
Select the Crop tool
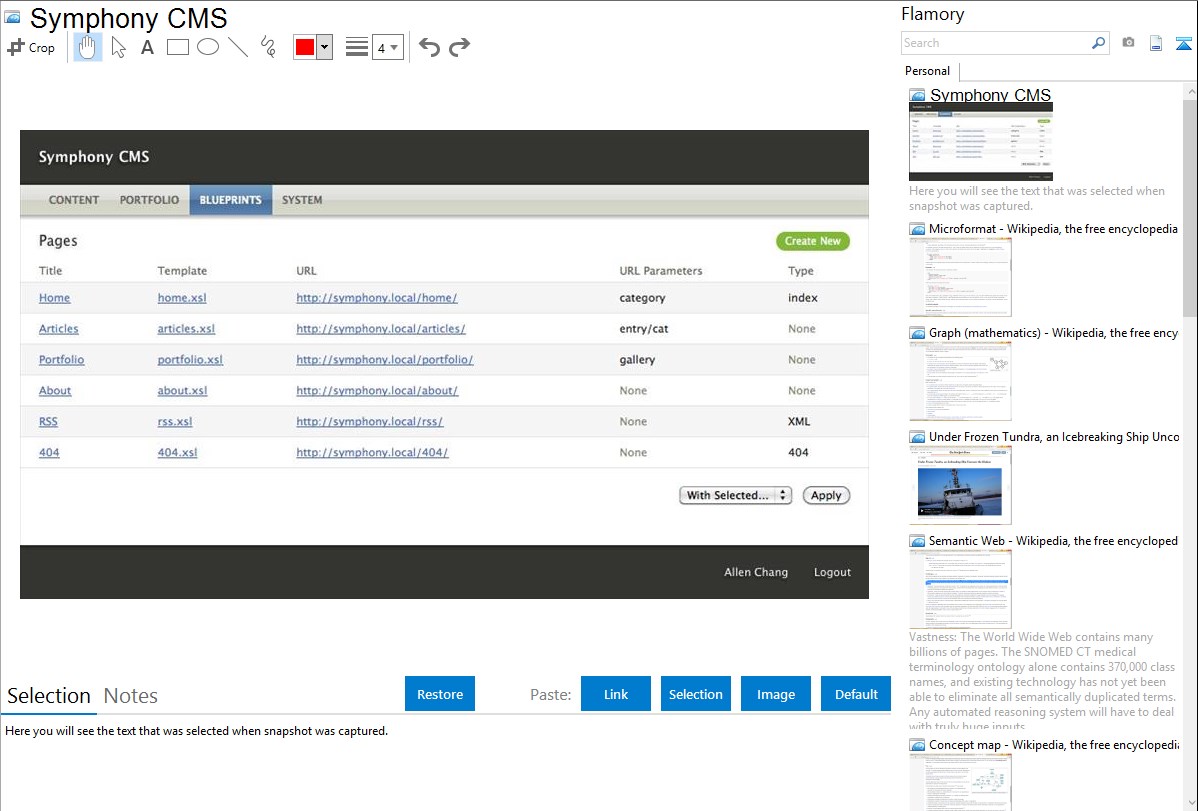[x=31, y=47]
